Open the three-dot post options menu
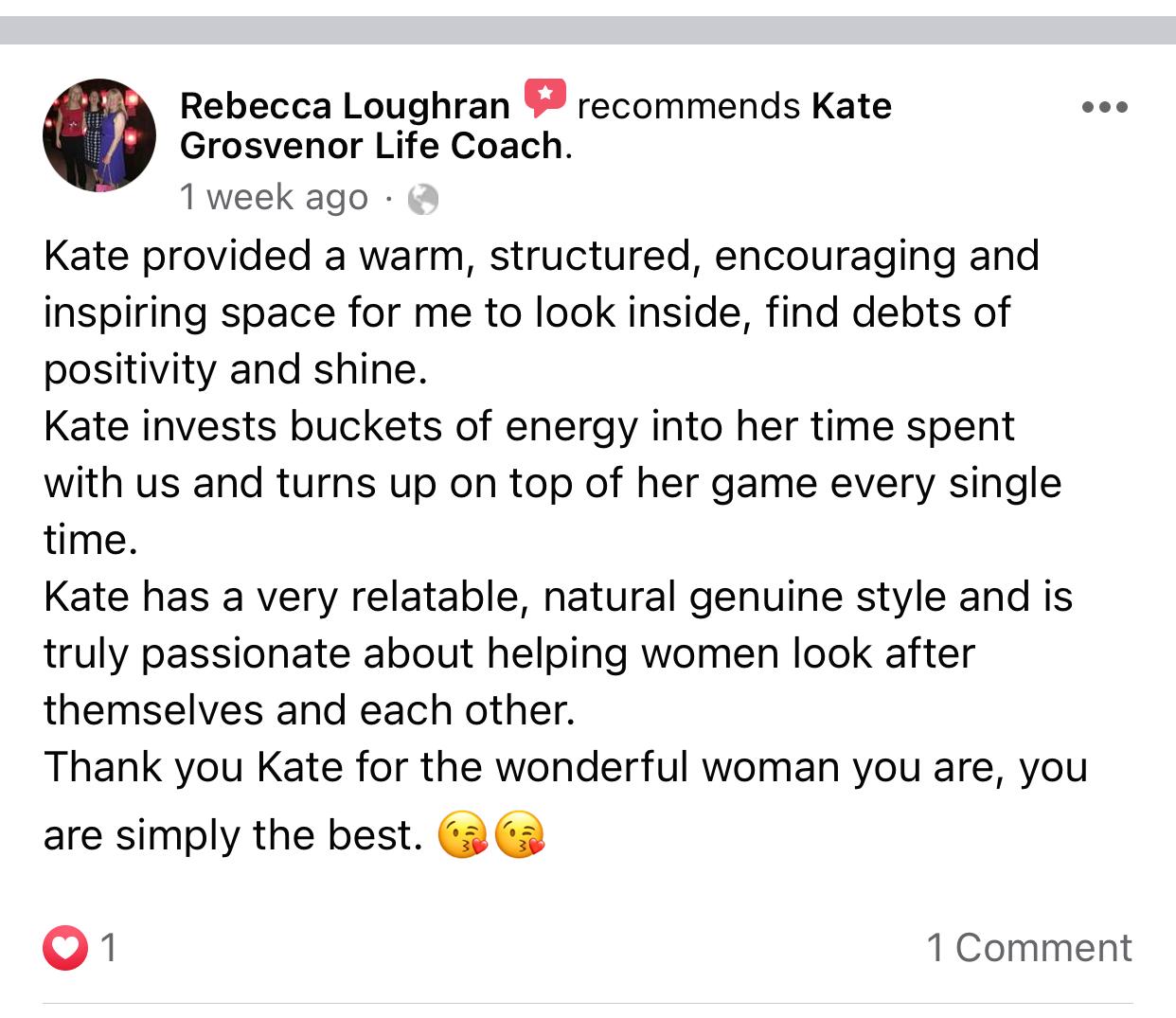This screenshot has width=1176, height=1018. pos(1104,107)
